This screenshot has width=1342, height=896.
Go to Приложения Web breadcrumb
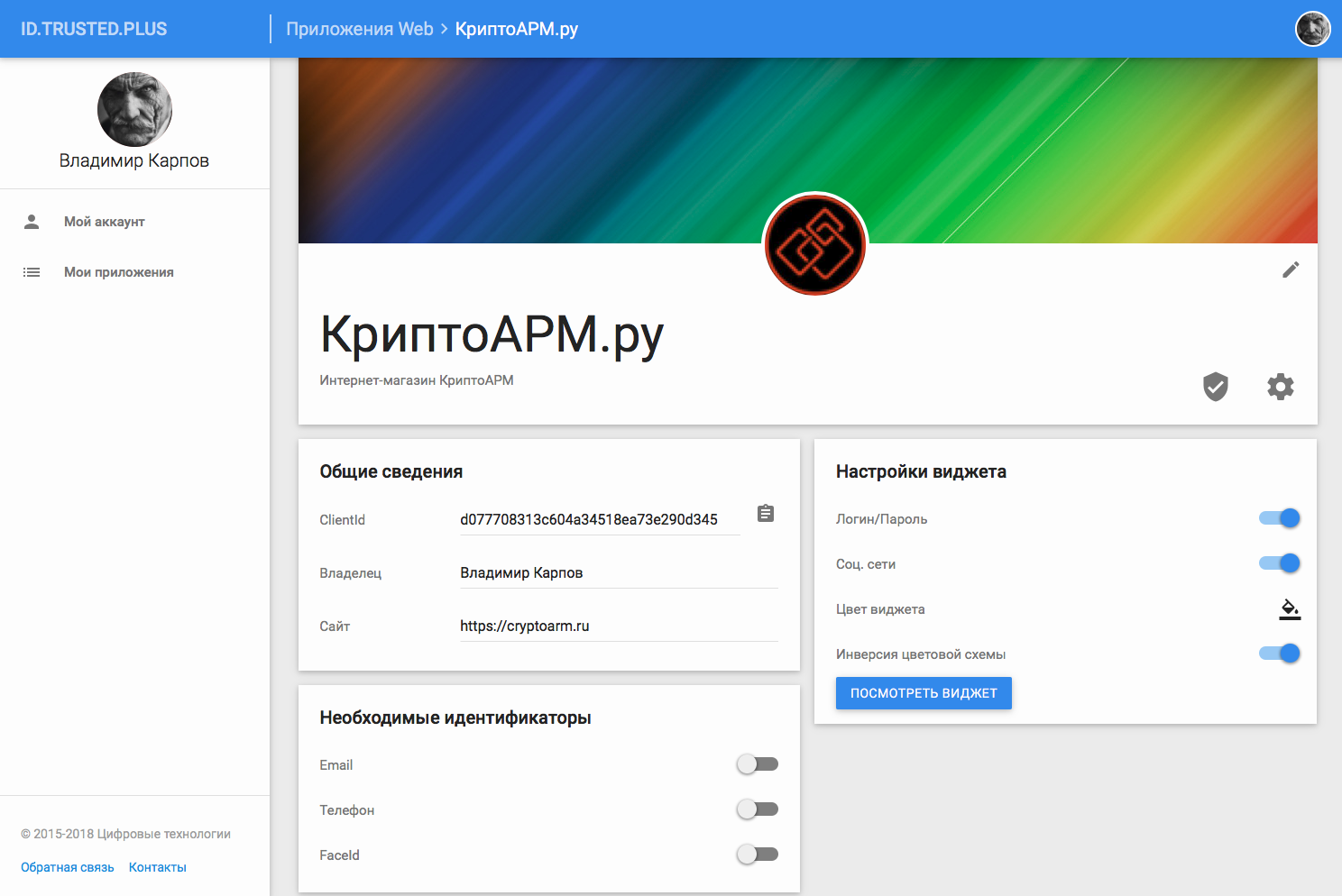tap(360, 29)
